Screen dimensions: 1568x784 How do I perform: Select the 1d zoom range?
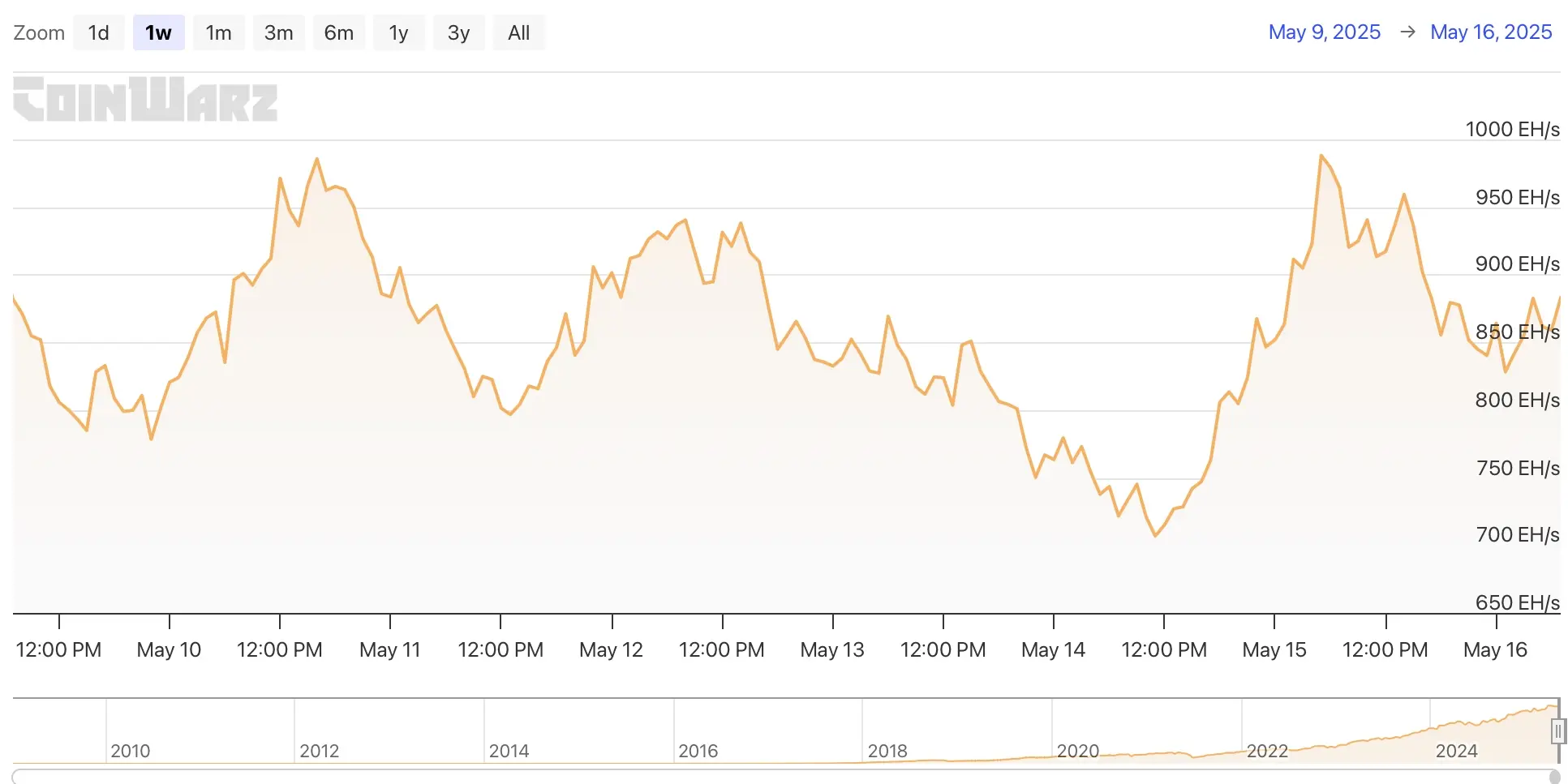[99, 32]
